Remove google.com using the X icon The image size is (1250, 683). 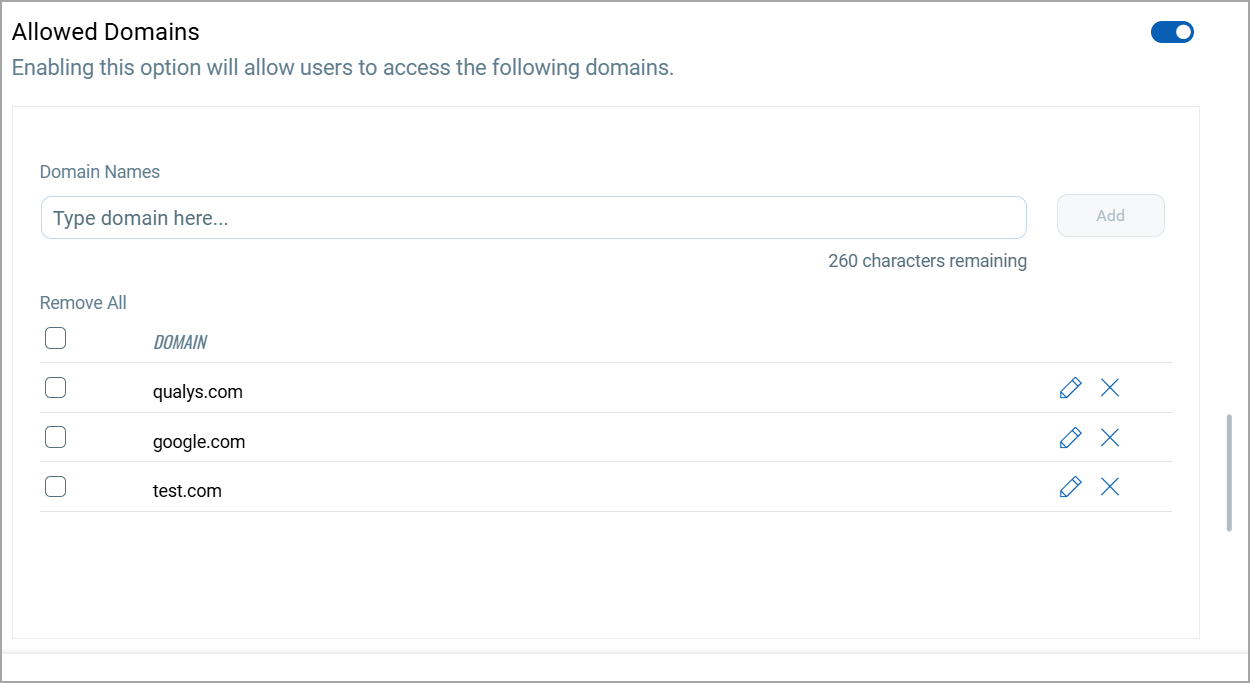click(1109, 437)
